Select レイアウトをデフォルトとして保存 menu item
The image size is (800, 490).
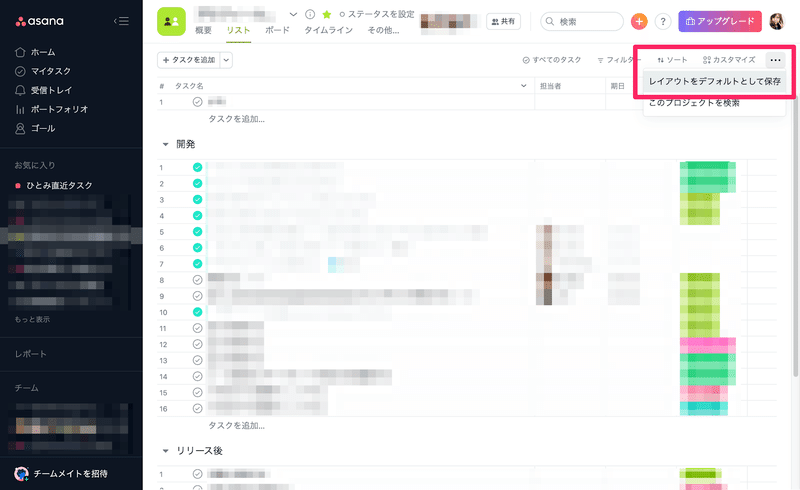click(x=714, y=81)
